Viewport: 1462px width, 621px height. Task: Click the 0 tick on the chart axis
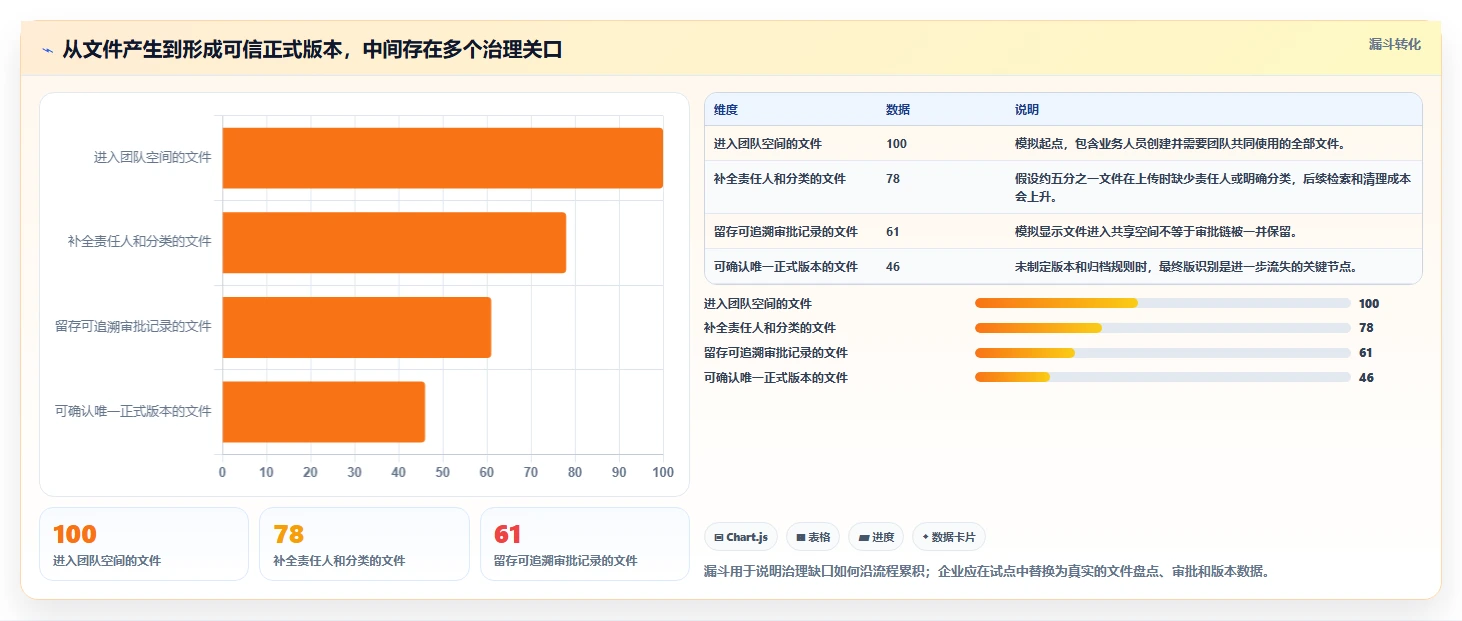[222, 472]
